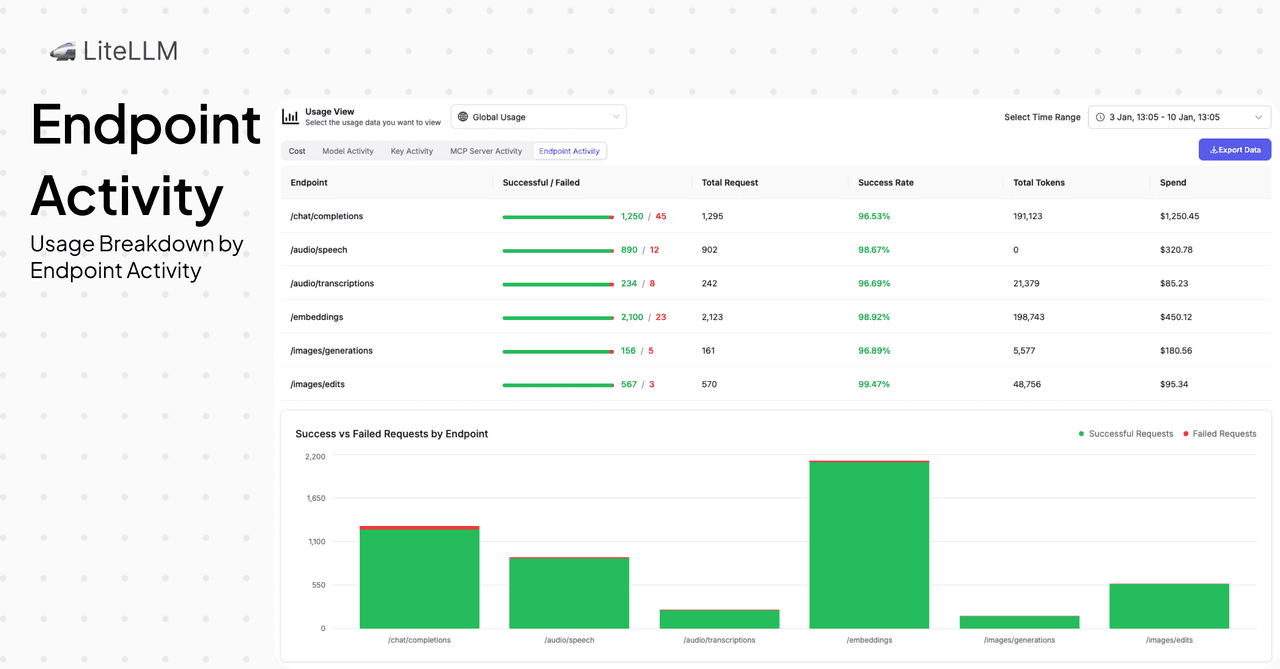Click the 198,743 total tokens value
This screenshot has height=669, width=1280.
tap(1029, 317)
